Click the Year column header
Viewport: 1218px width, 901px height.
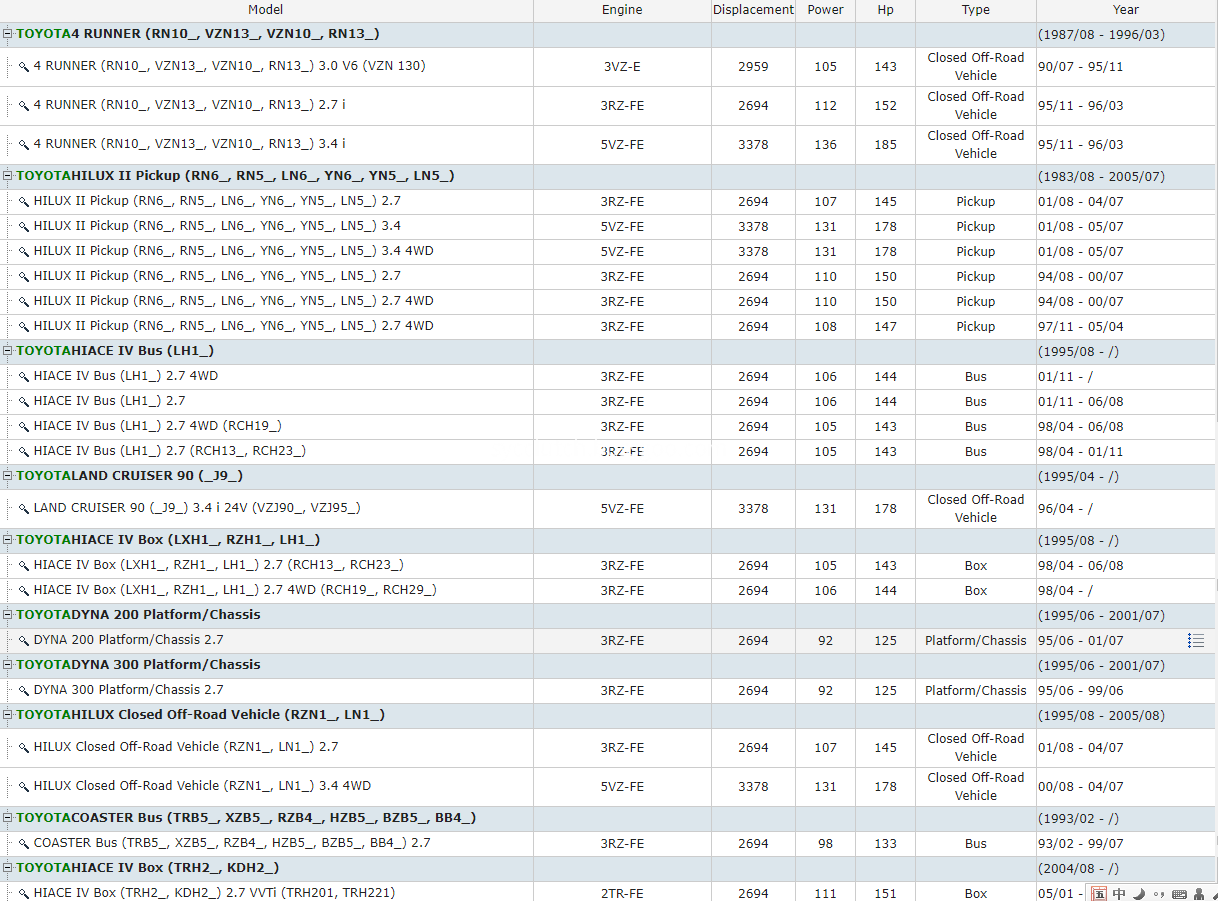tap(1126, 10)
